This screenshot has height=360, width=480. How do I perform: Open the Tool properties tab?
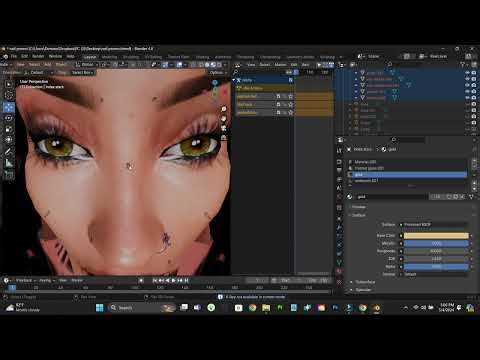(x=339, y=151)
